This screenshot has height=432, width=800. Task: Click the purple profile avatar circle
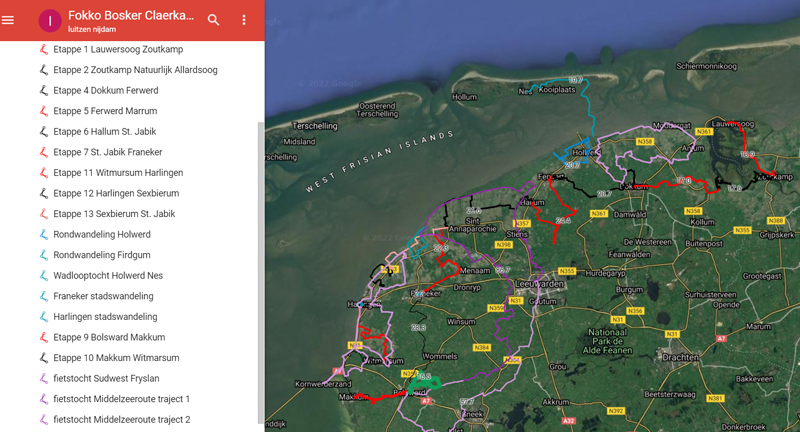[x=49, y=20]
